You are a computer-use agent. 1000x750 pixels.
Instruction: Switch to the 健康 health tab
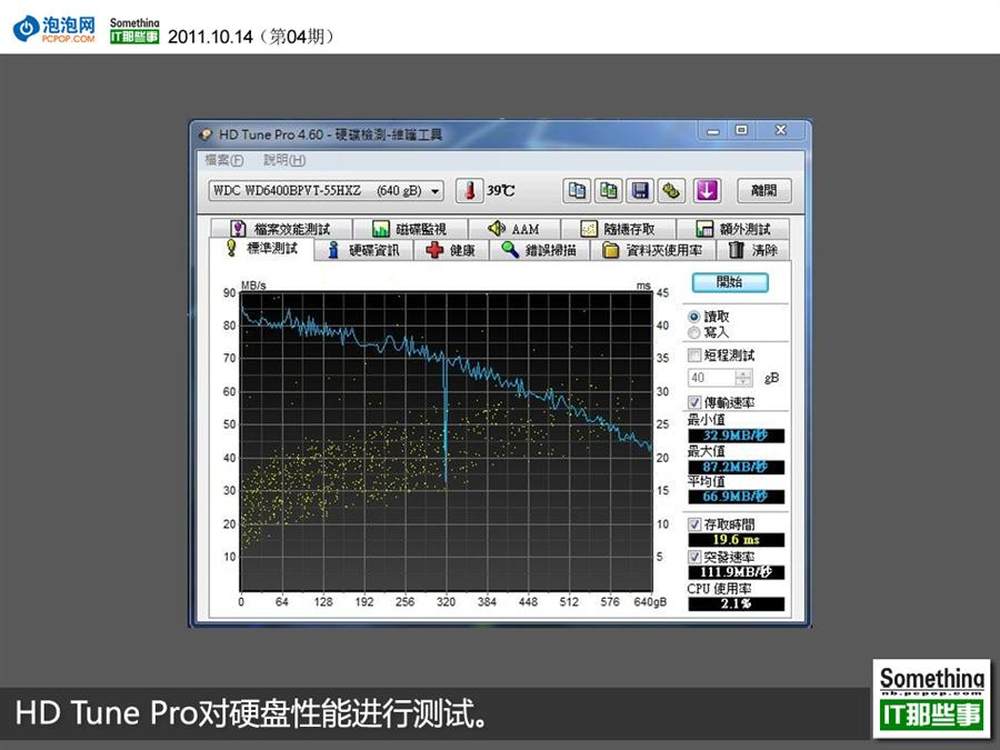tap(451, 250)
